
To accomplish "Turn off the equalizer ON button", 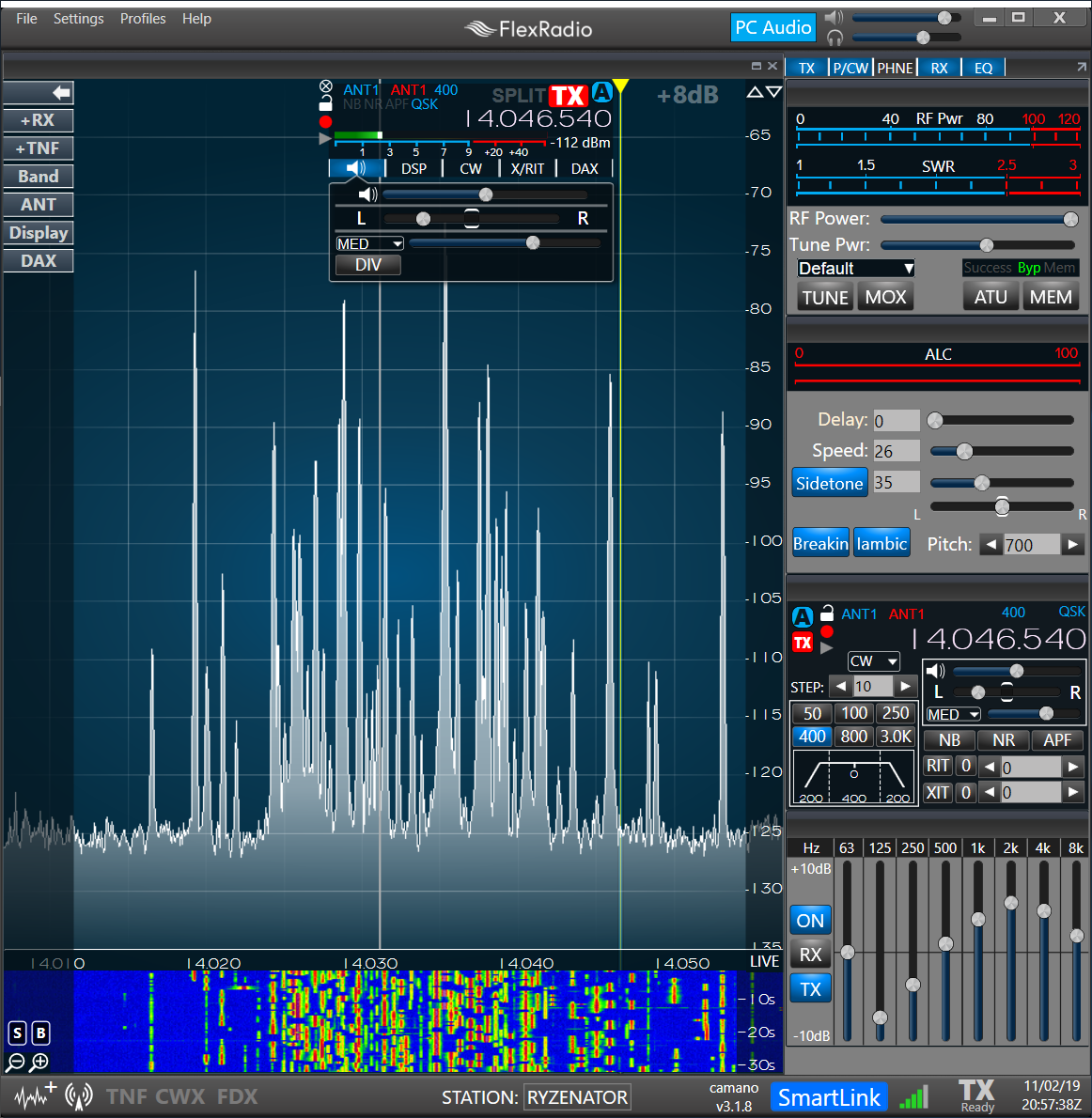I will (x=810, y=921).
